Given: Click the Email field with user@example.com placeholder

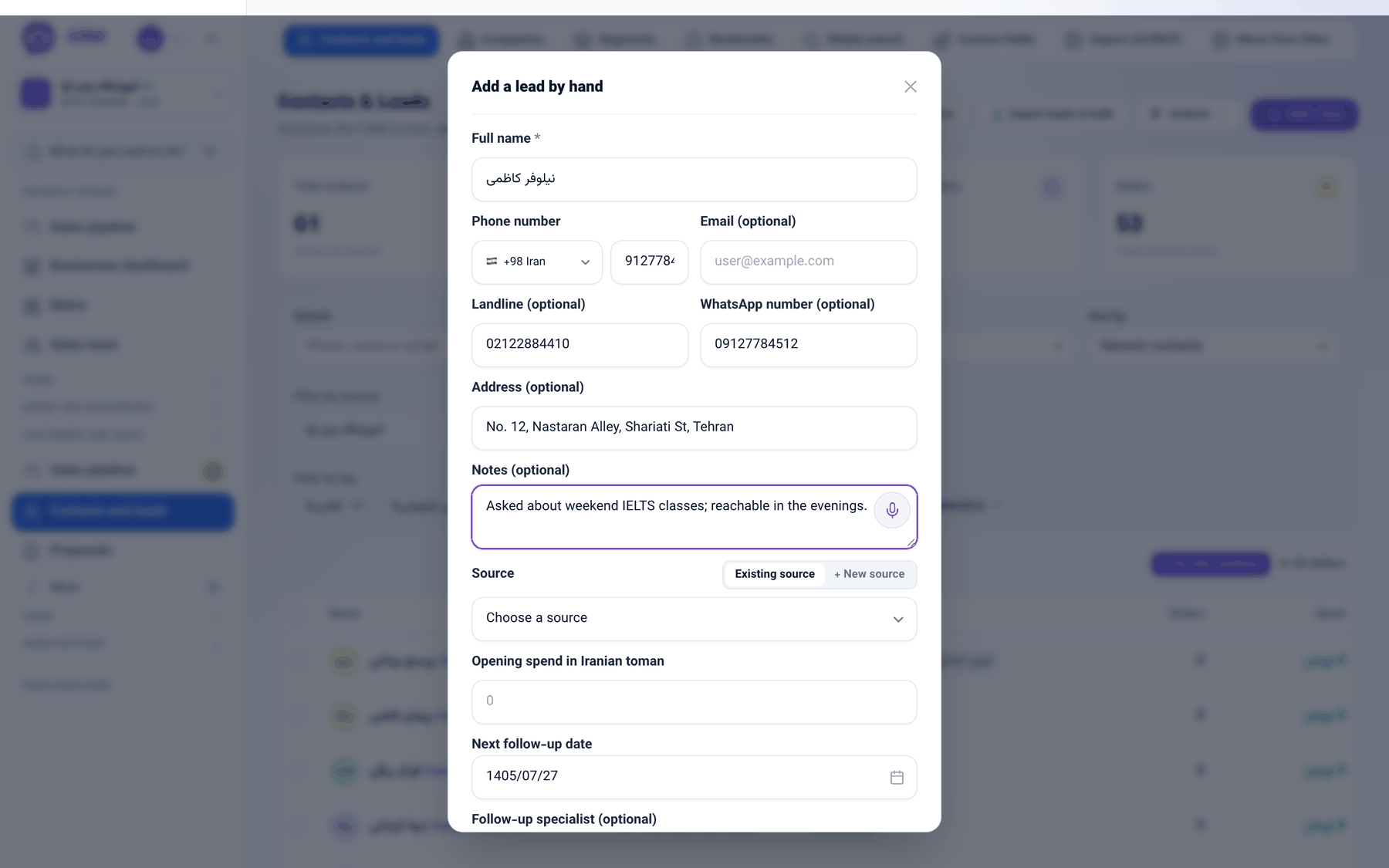Looking at the screenshot, I should [809, 262].
